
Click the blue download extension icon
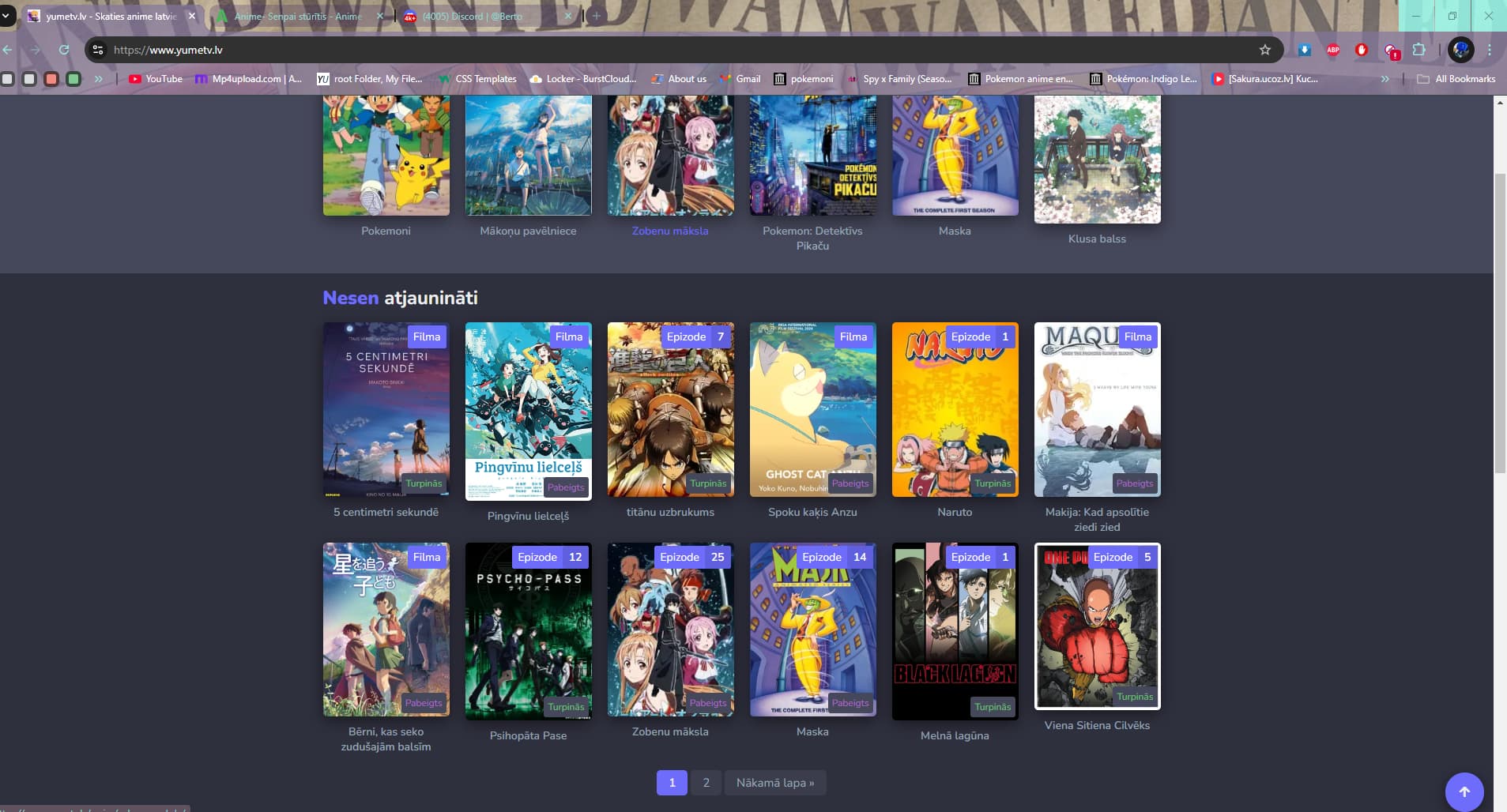[1304, 50]
